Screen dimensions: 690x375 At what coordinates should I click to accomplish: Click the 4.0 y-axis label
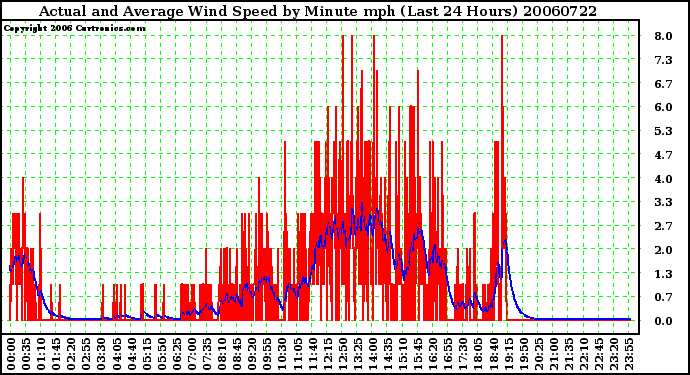pos(663,179)
